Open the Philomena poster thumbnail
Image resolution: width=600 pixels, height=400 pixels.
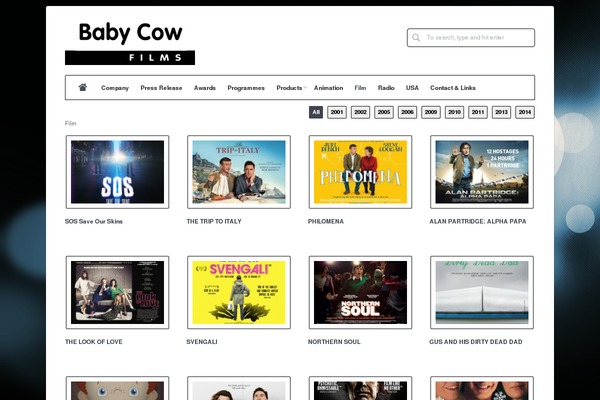pos(360,172)
